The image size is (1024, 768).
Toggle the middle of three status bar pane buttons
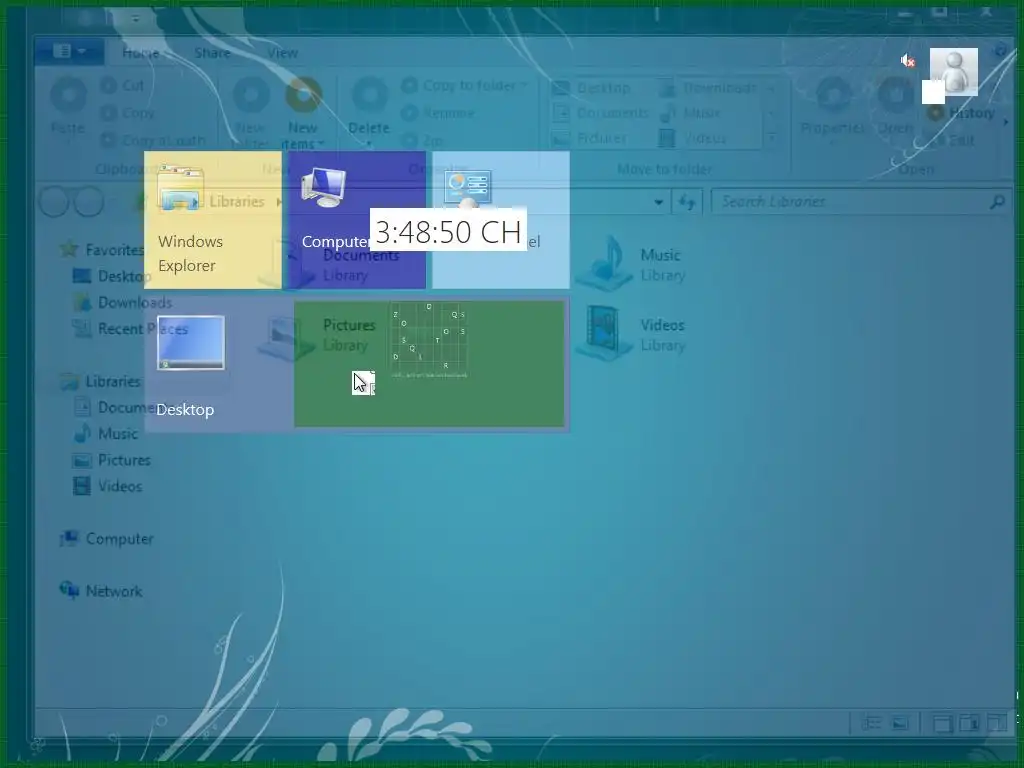(969, 723)
